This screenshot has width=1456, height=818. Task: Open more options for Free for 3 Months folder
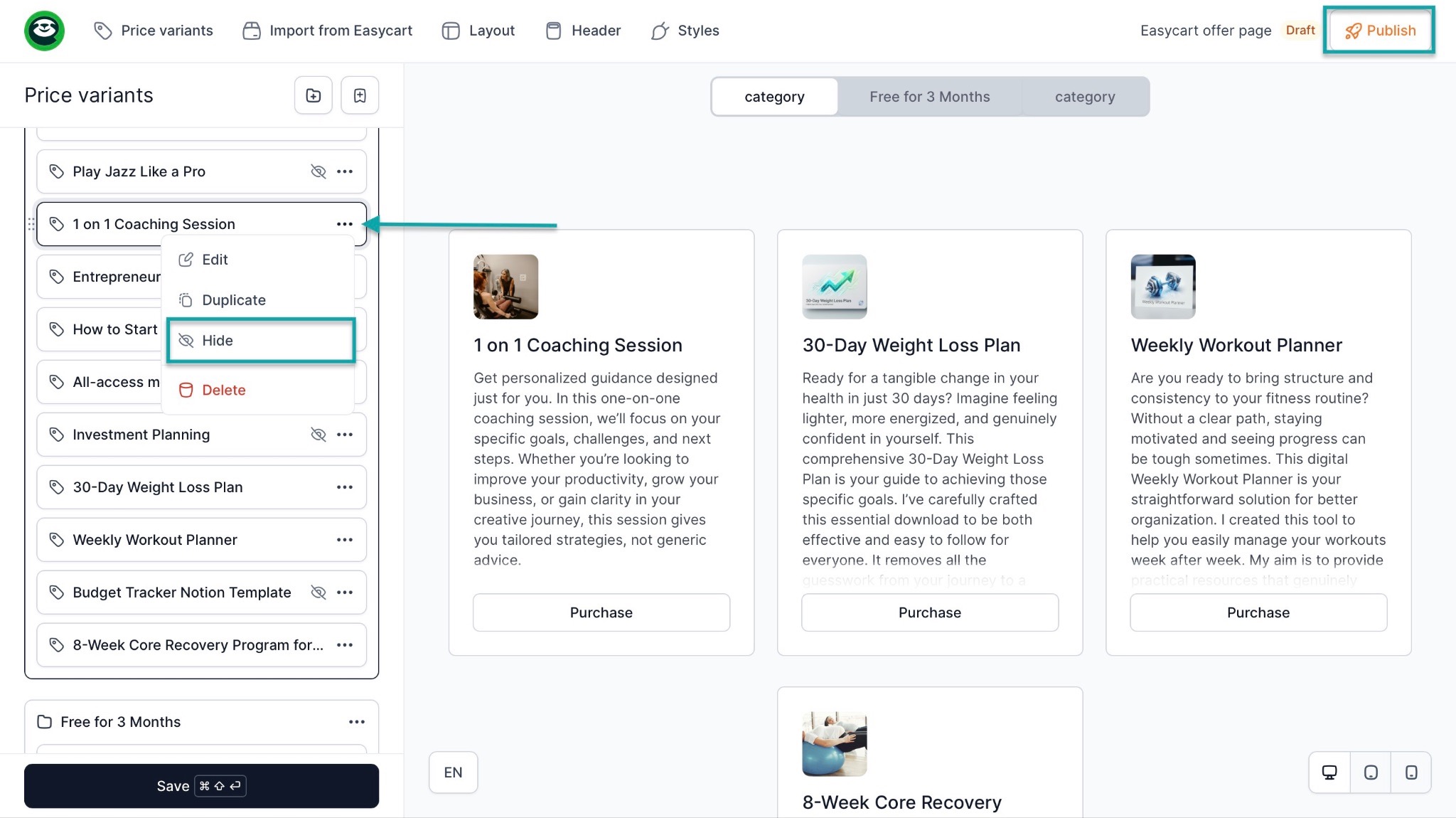357,722
